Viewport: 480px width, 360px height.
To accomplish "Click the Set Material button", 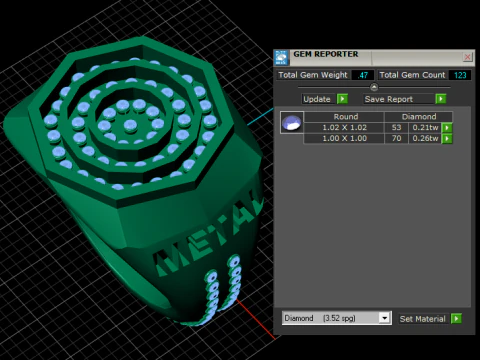I will (x=422, y=319).
